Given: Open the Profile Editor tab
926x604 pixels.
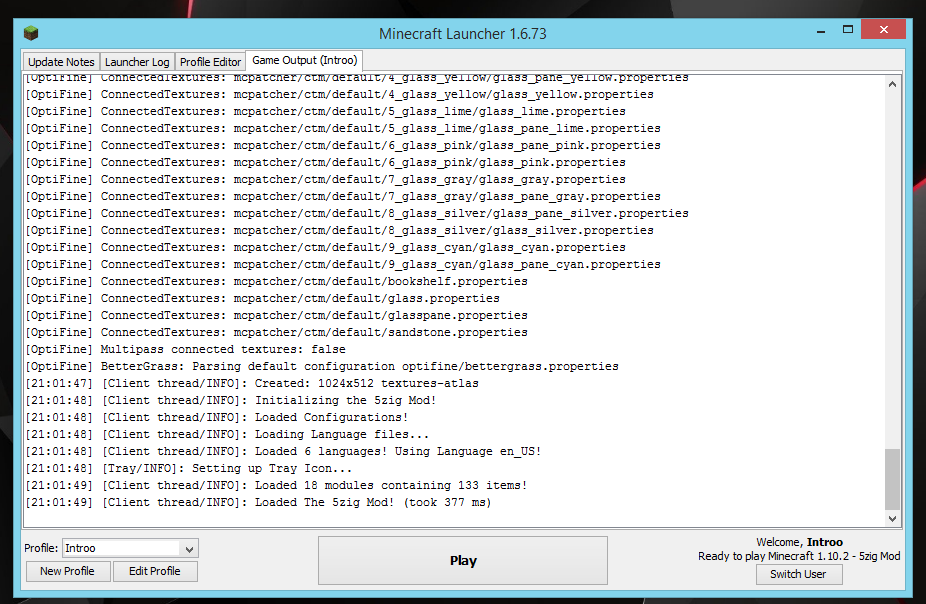Looking at the screenshot, I should [210, 62].
